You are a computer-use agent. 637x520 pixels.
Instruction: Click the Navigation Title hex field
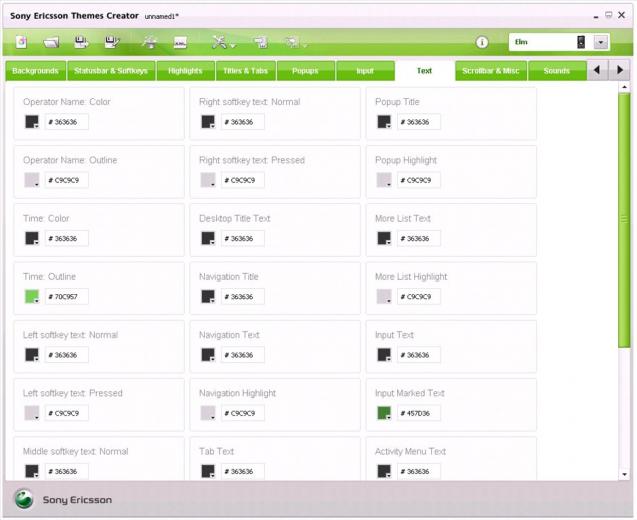[243, 297]
